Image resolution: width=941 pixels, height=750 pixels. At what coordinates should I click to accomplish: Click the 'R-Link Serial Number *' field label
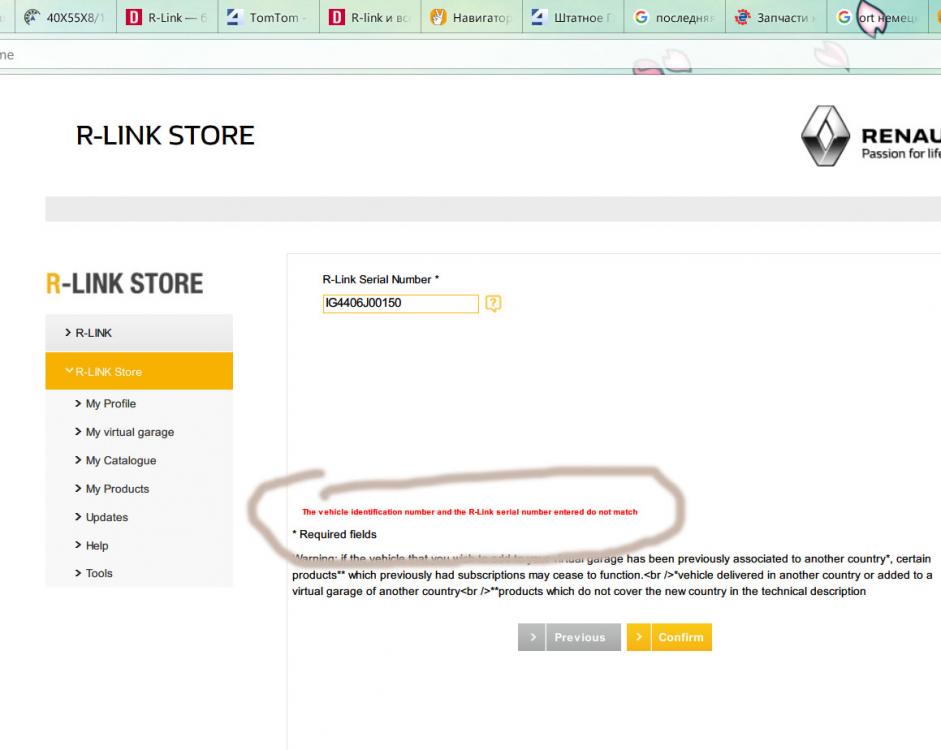point(380,280)
